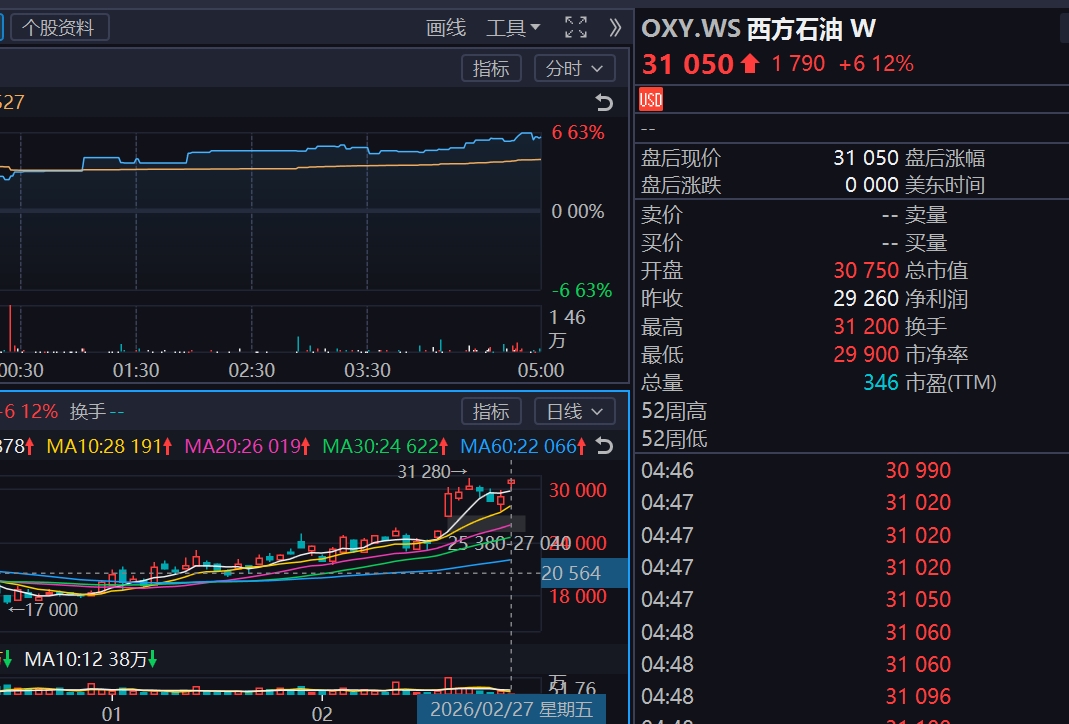Click the 03:30 time axis label

(367, 370)
